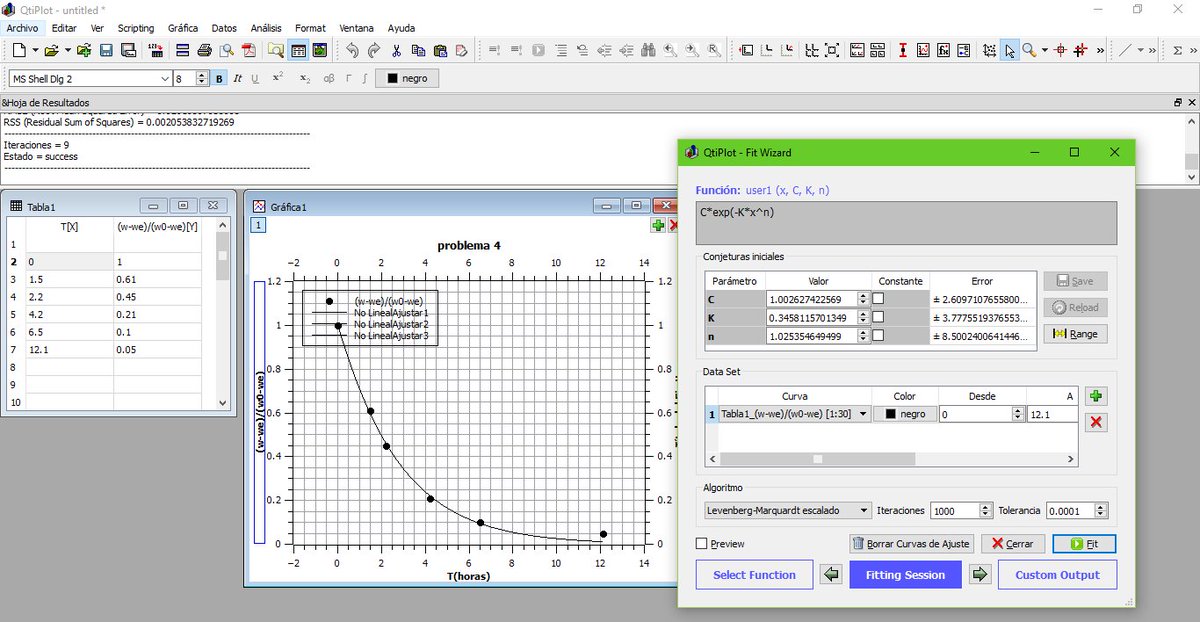Click the superscript x² icon

click(277, 78)
